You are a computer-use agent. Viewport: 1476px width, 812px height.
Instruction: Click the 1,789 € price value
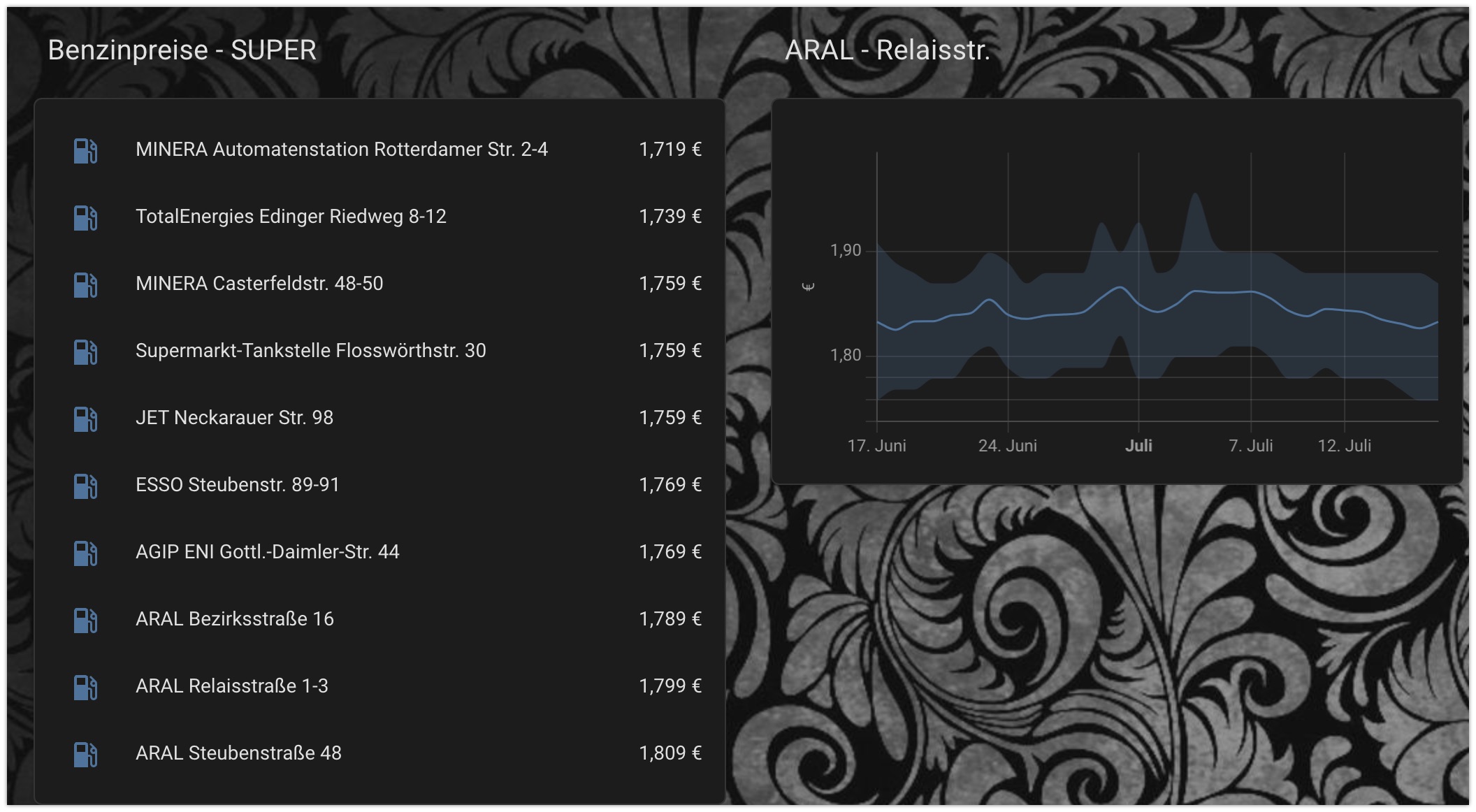(x=670, y=619)
